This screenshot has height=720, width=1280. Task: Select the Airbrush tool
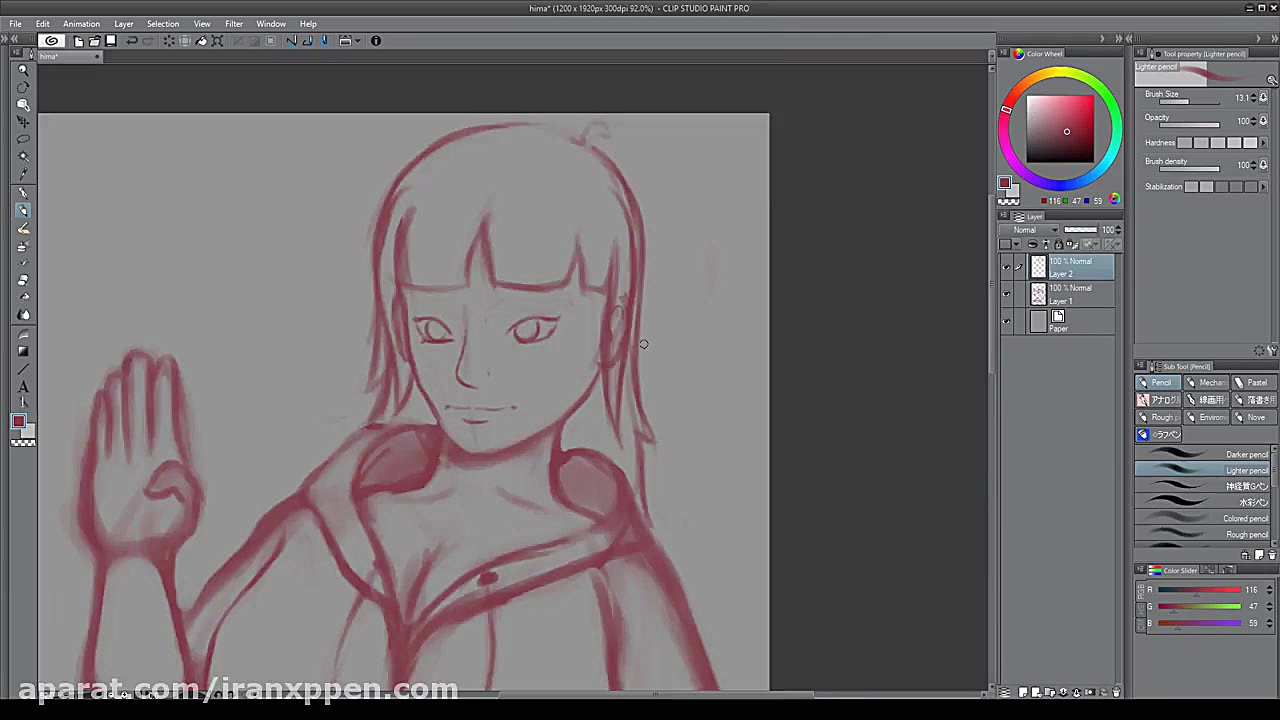tap(23, 245)
